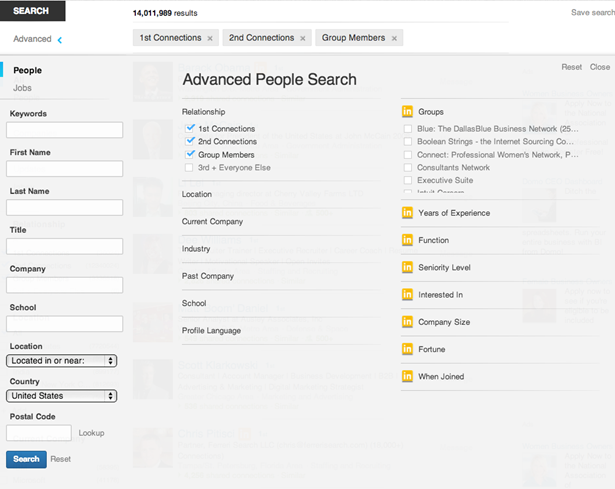Click the blue Search button

[x=26, y=459]
